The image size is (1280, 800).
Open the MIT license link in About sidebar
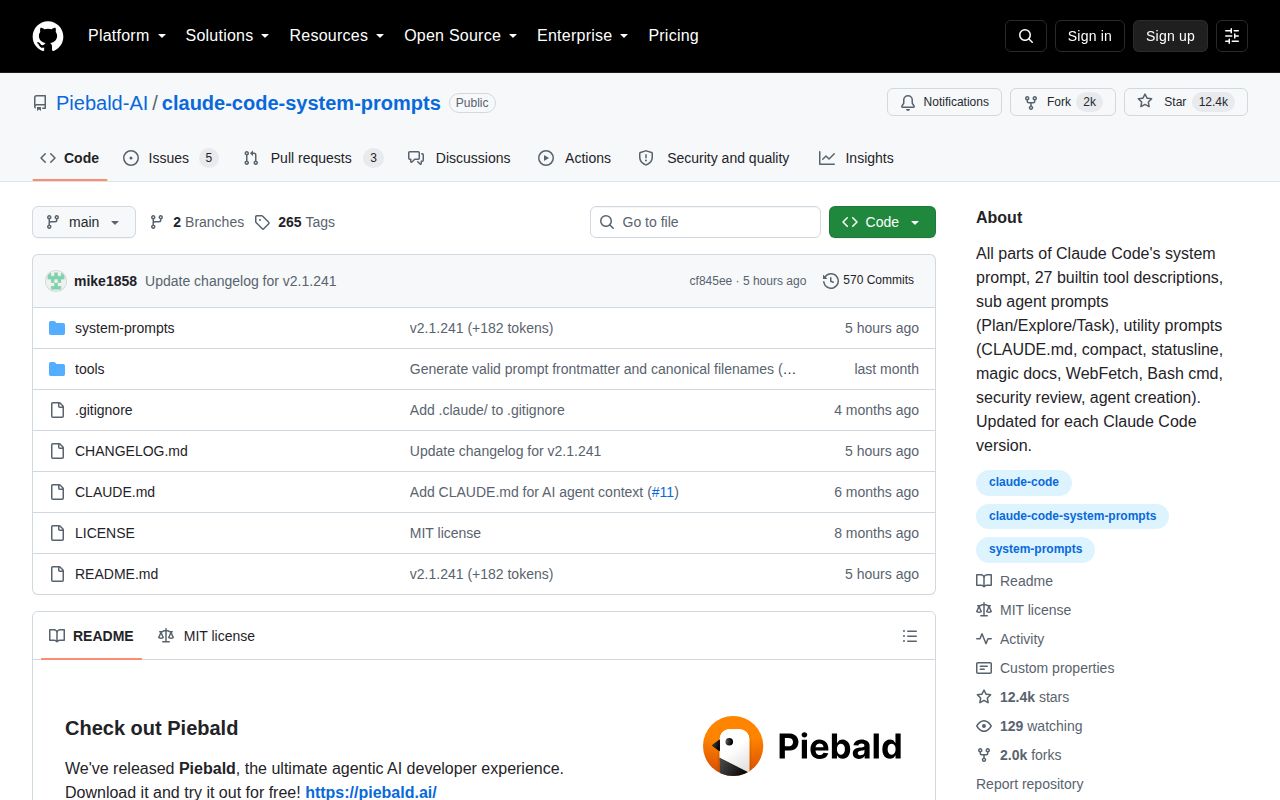[x=1024, y=610]
